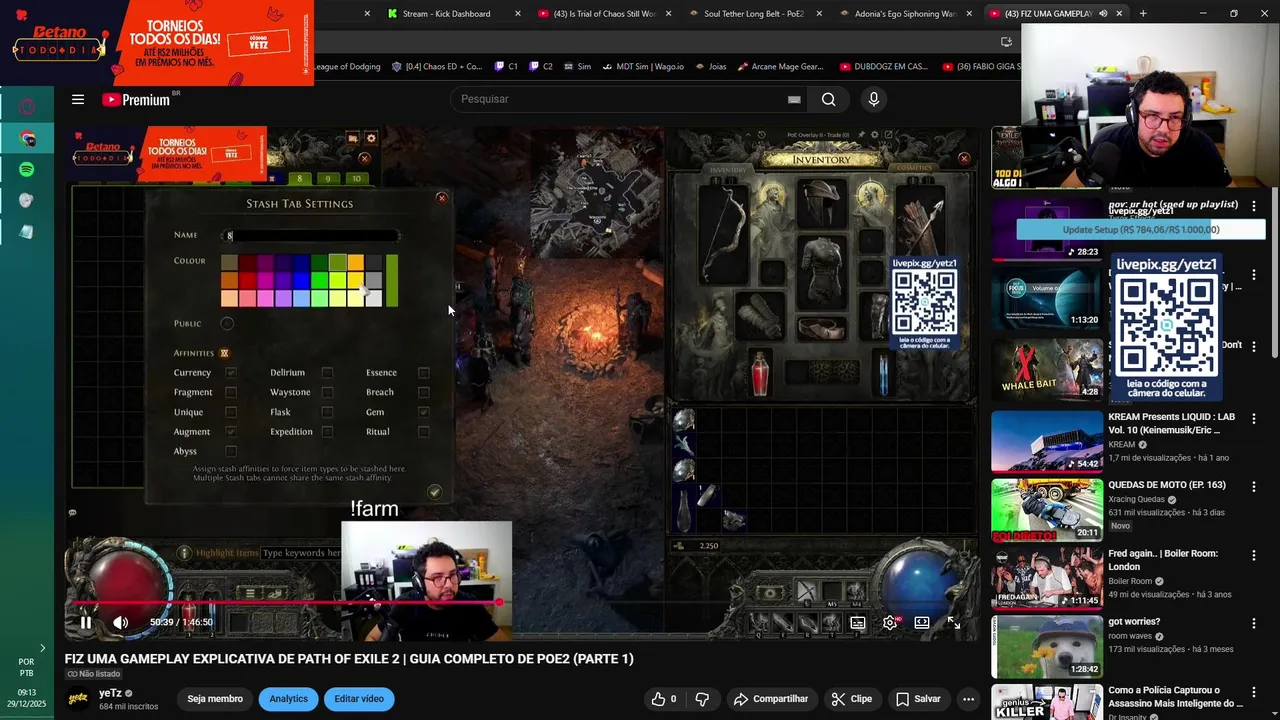Image resolution: width=1280 pixels, height=720 pixels.
Task: Click the Editar vídeo button
Action: 359,699
